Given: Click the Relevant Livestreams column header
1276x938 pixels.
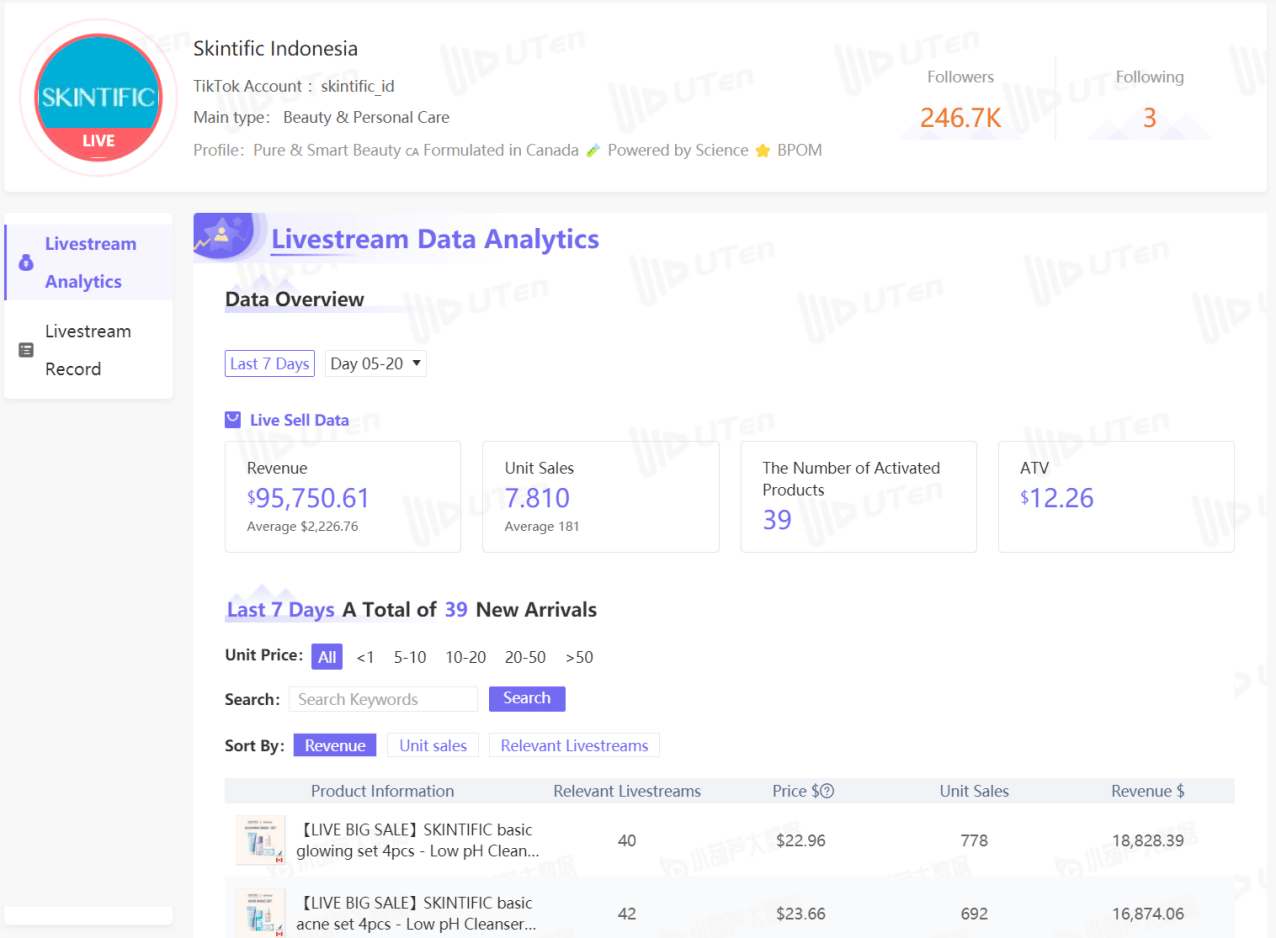Looking at the screenshot, I should click(627, 791).
